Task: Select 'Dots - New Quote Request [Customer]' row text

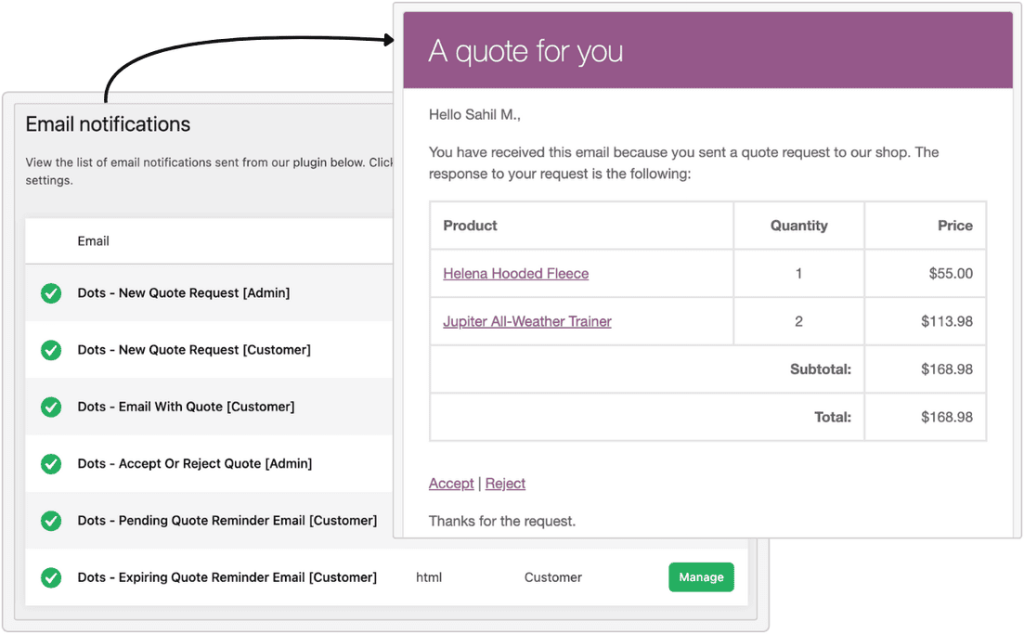Action: coord(194,350)
